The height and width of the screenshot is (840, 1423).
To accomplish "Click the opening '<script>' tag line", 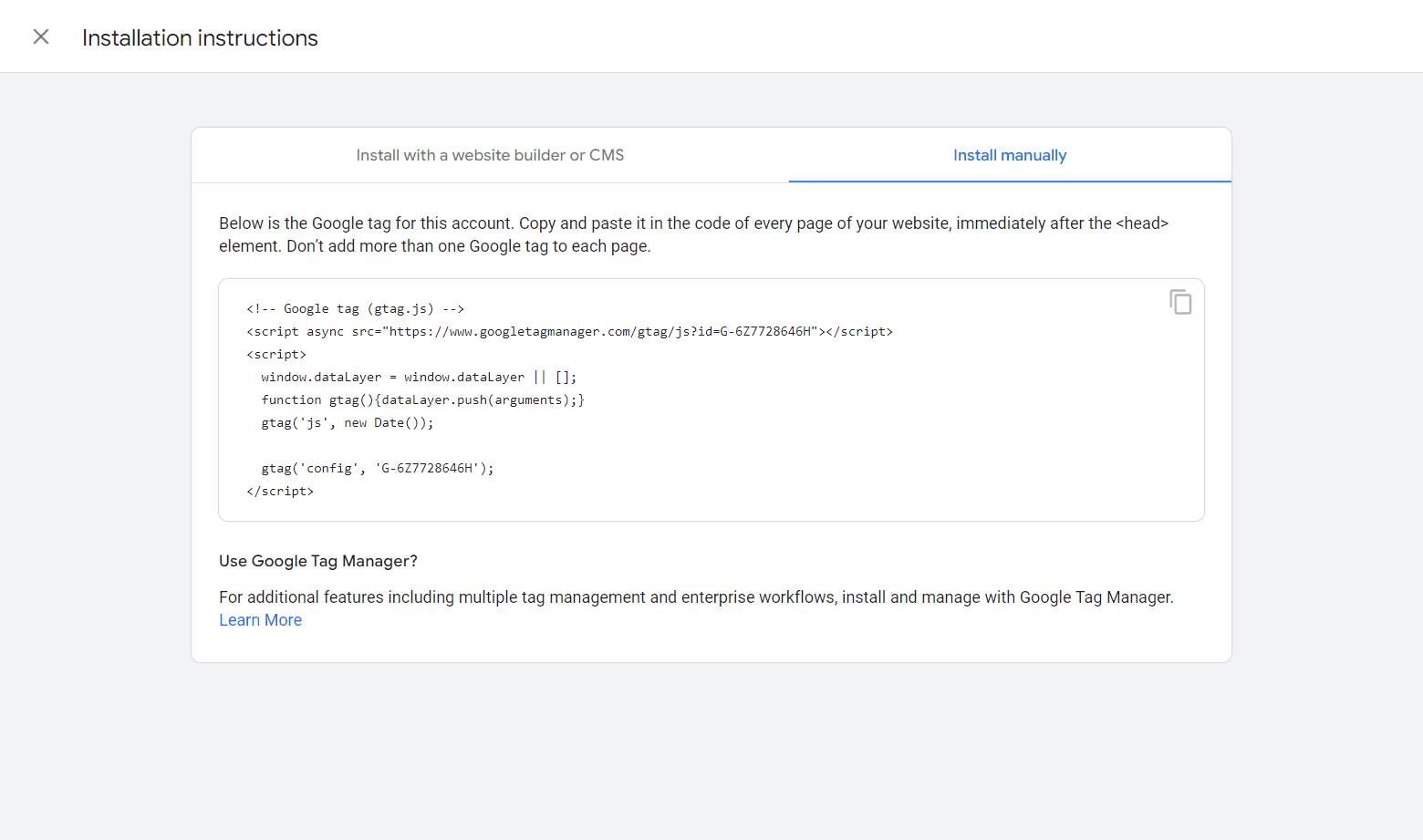I will click(276, 355).
